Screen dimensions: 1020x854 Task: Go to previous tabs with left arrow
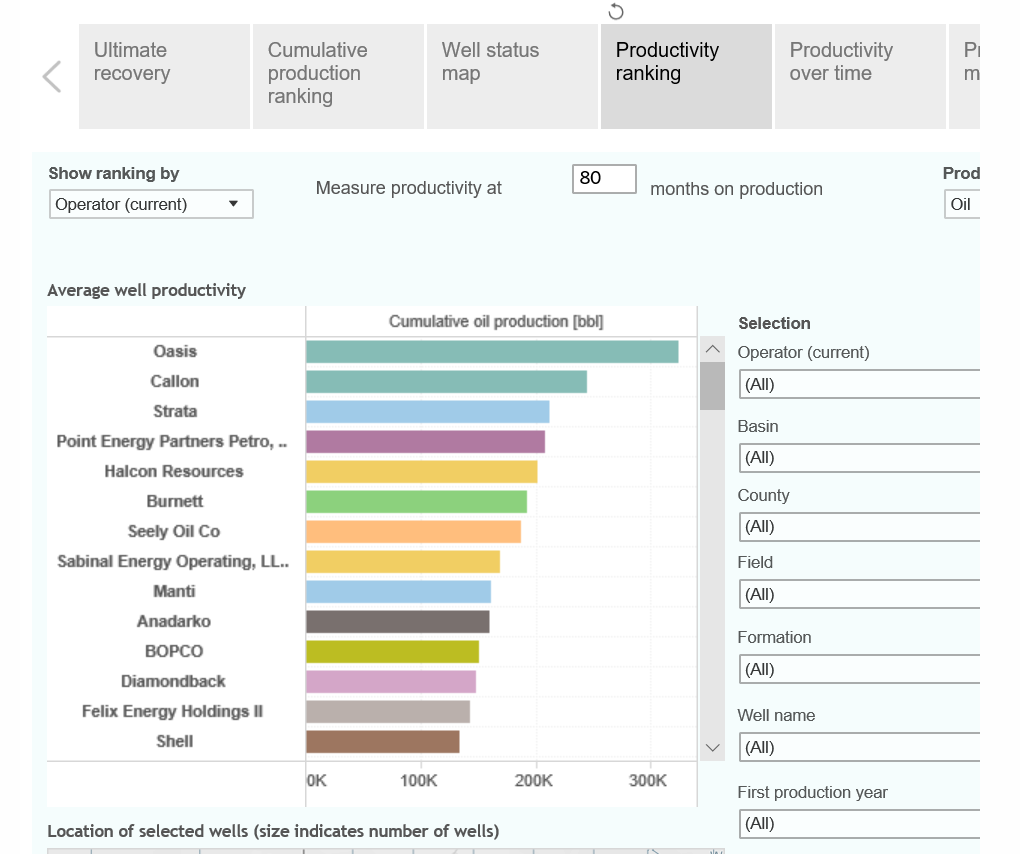coord(52,77)
